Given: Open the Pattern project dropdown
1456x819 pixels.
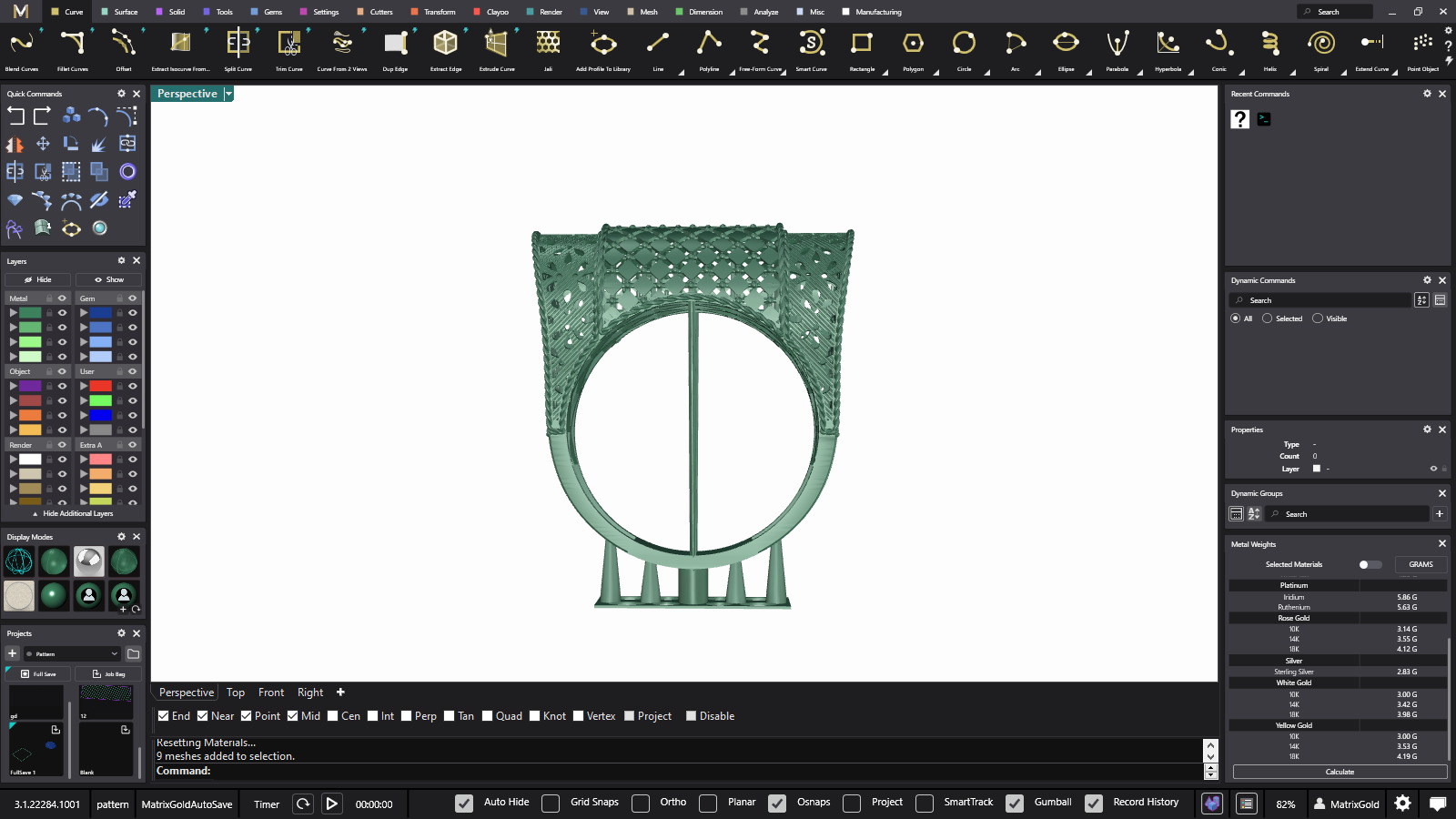Looking at the screenshot, I should tap(73, 653).
